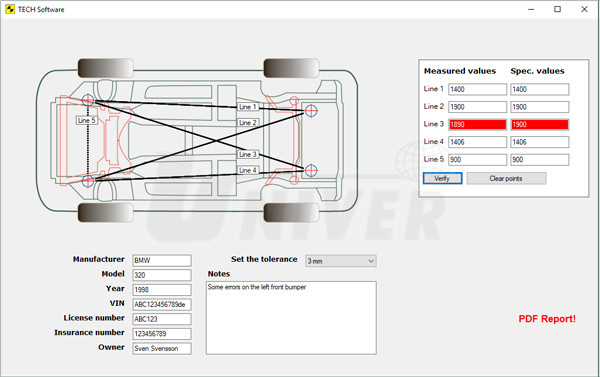600x377 pixels.
Task: Click the Line 1 label on diagram
Action: (x=248, y=107)
